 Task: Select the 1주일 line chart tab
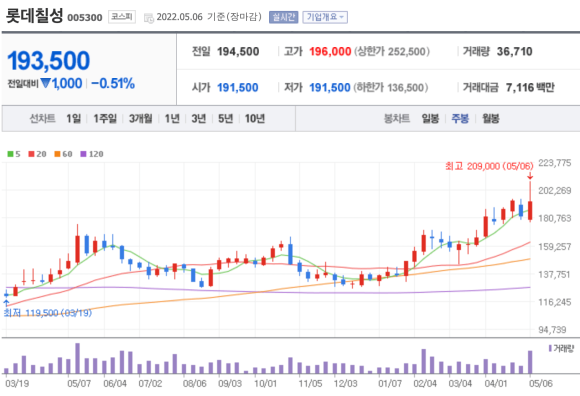(105, 119)
